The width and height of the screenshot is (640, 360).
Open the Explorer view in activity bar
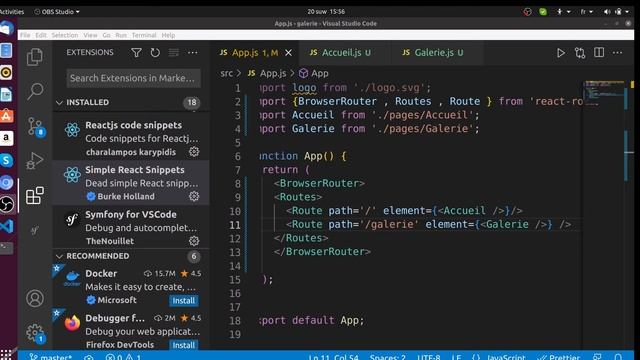coord(35,56)
